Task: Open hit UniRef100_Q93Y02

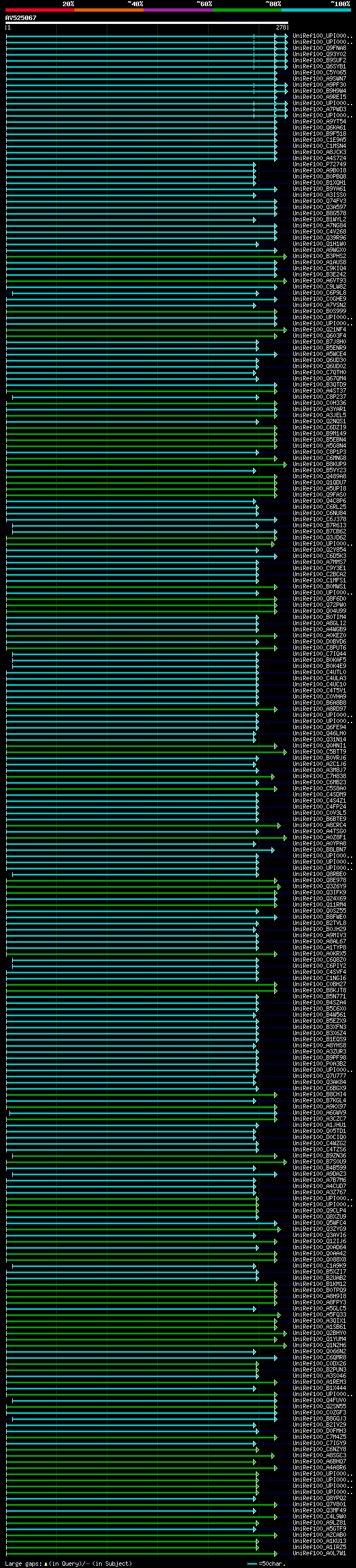Action: (319, 54)
